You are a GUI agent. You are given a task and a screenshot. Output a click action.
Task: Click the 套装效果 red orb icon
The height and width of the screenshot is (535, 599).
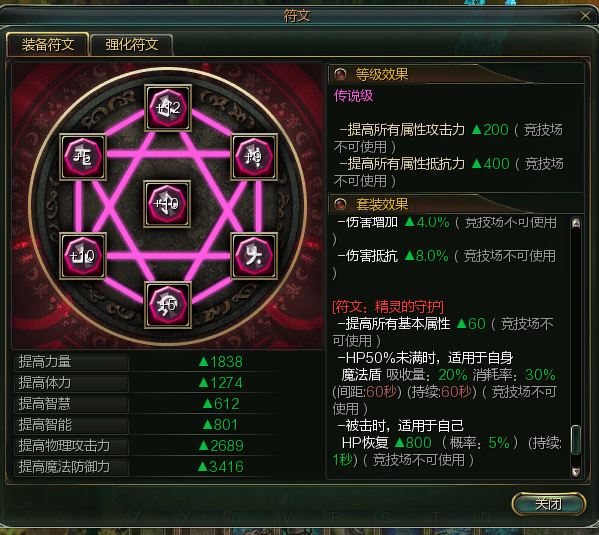[x=340, y=204]
